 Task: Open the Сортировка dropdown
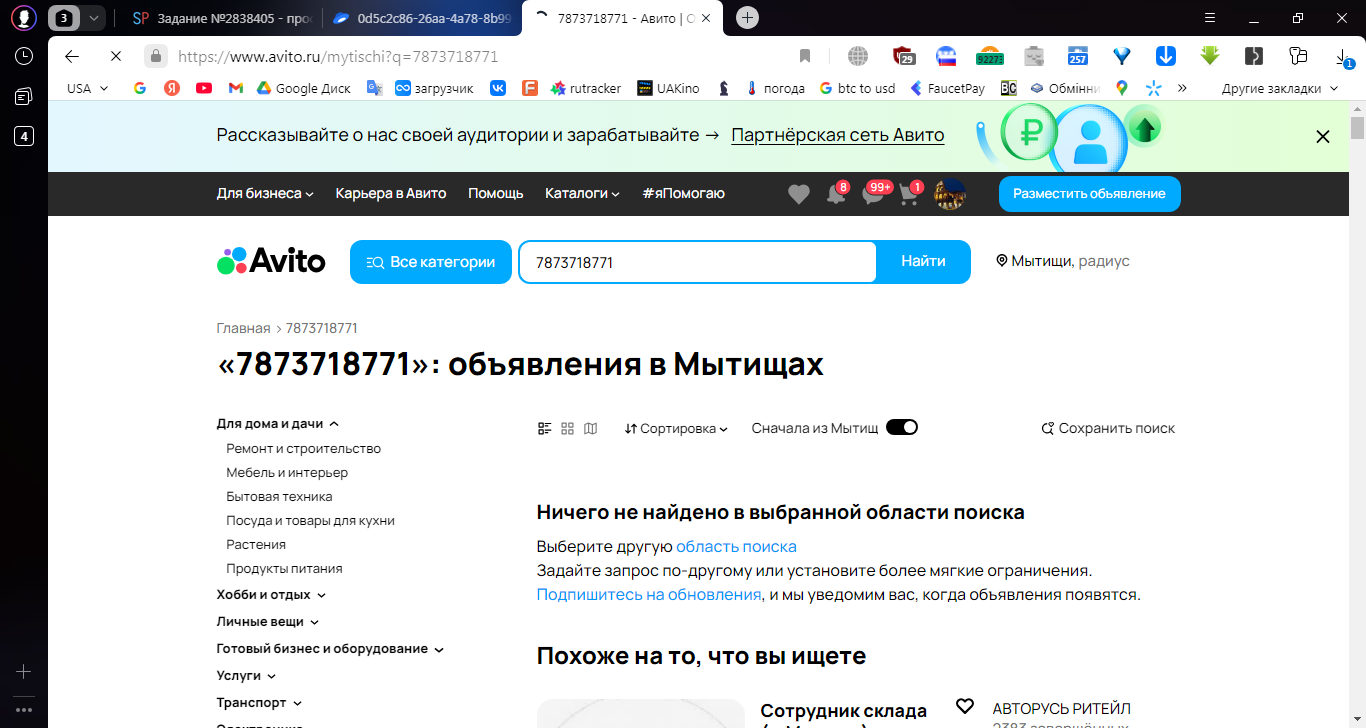676,428
